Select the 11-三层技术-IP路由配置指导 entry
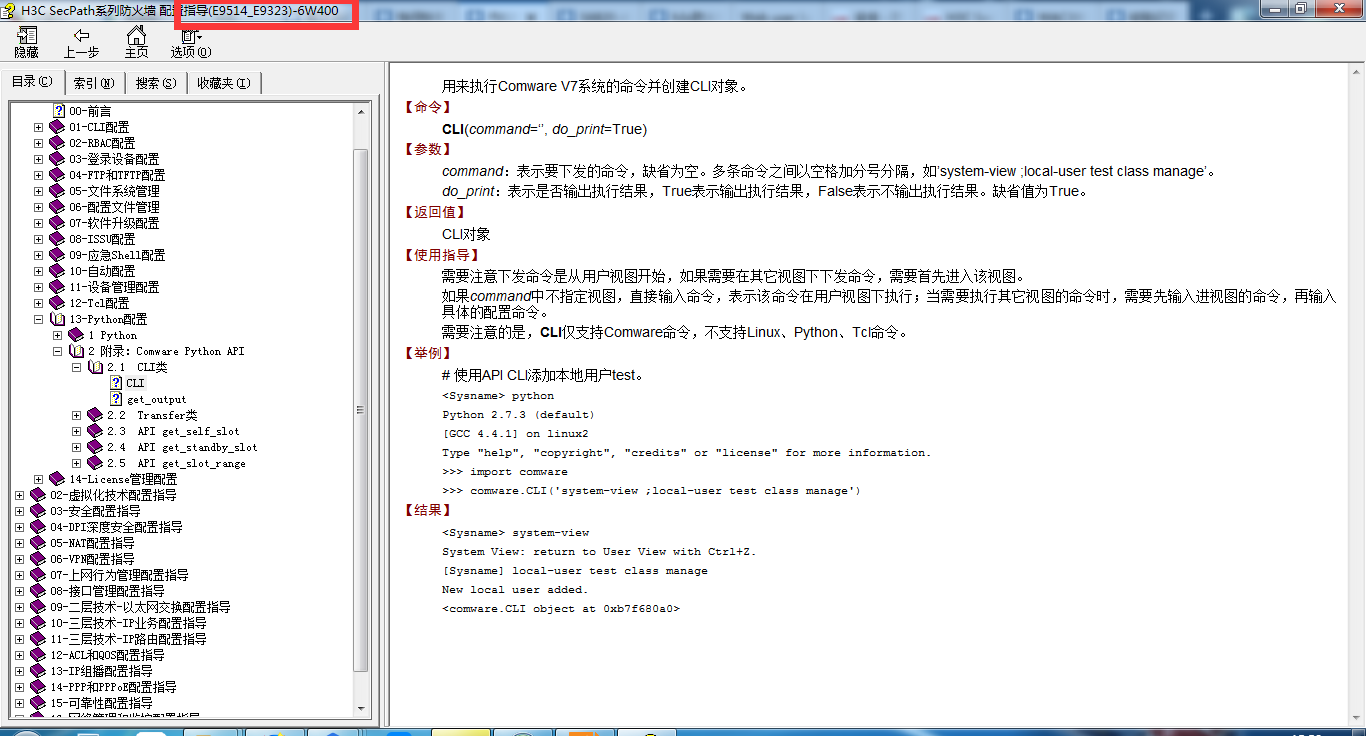Screen dimensions: 1366x736 (129, 639)
